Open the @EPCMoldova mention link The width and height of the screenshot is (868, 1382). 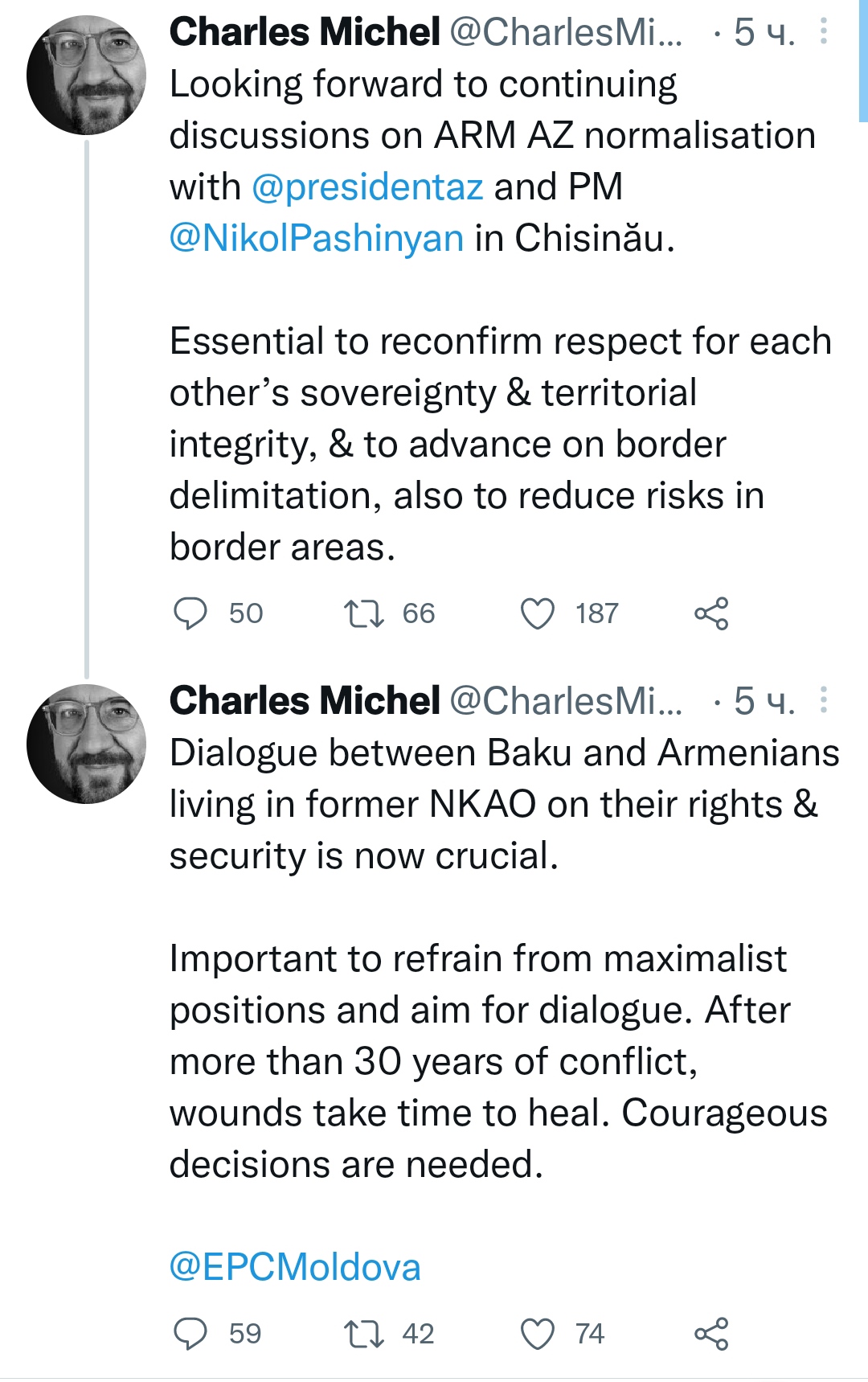[x=295, y=1268]
